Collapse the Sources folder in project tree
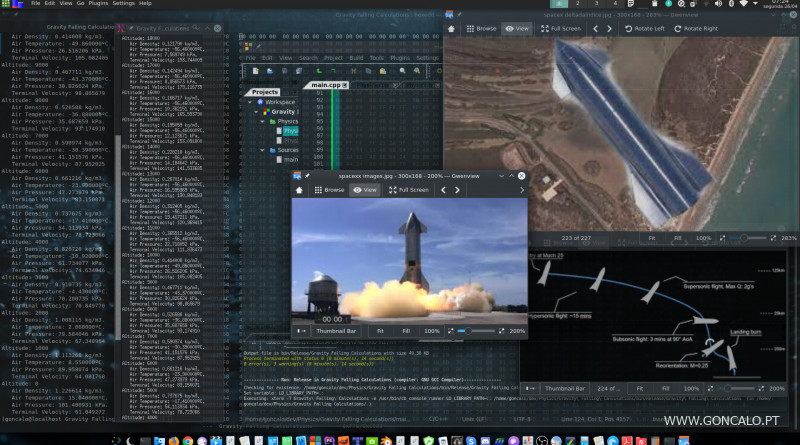Screen dimensions: 800x445 coord(262,150)
